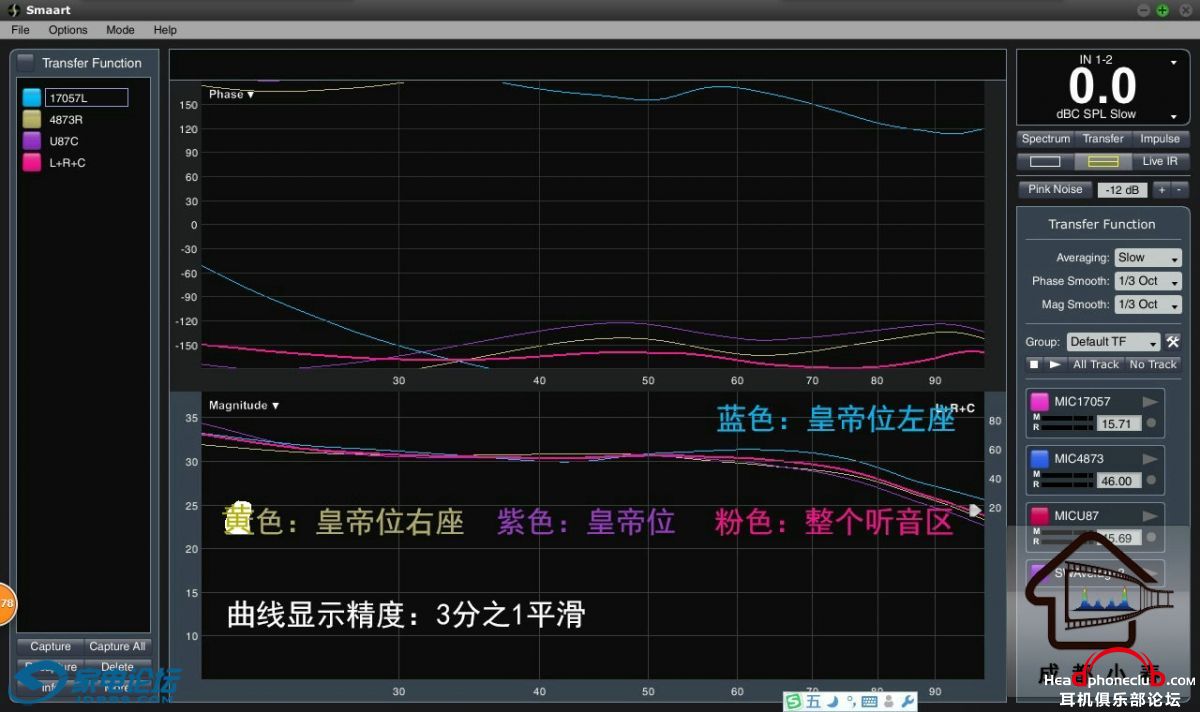Click the Capture button
Screen dimensions: 1200x712
tap(50, 647)
